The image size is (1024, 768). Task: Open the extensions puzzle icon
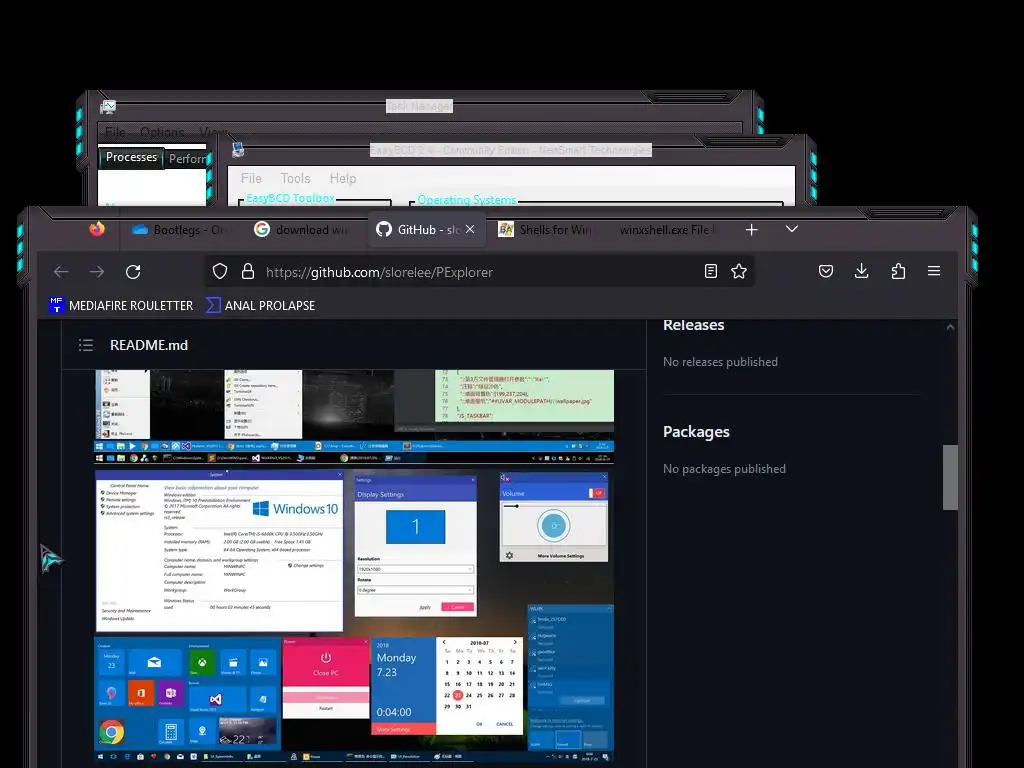coord(898,271)
